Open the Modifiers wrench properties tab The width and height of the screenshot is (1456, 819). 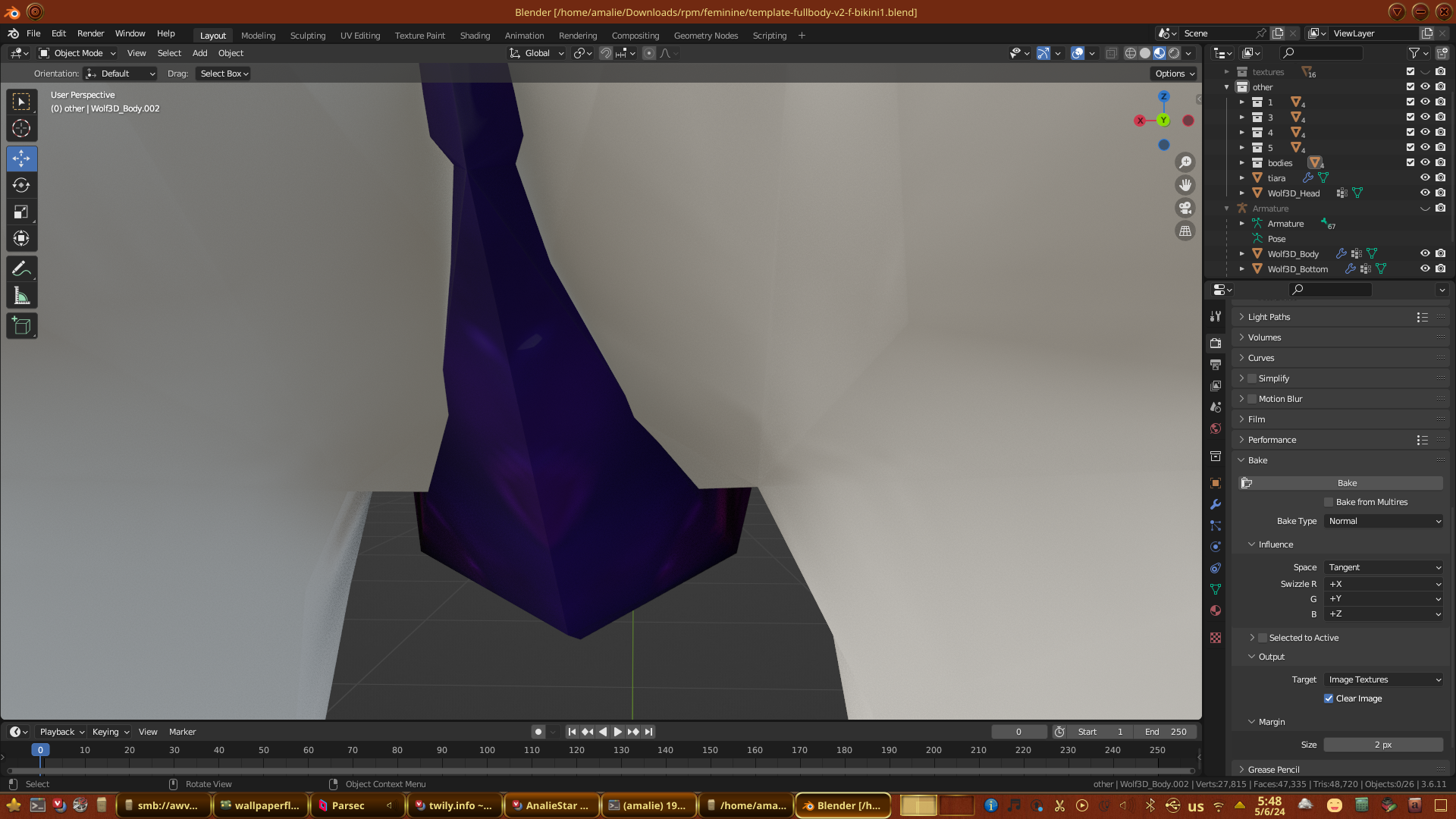(1216, 504)
